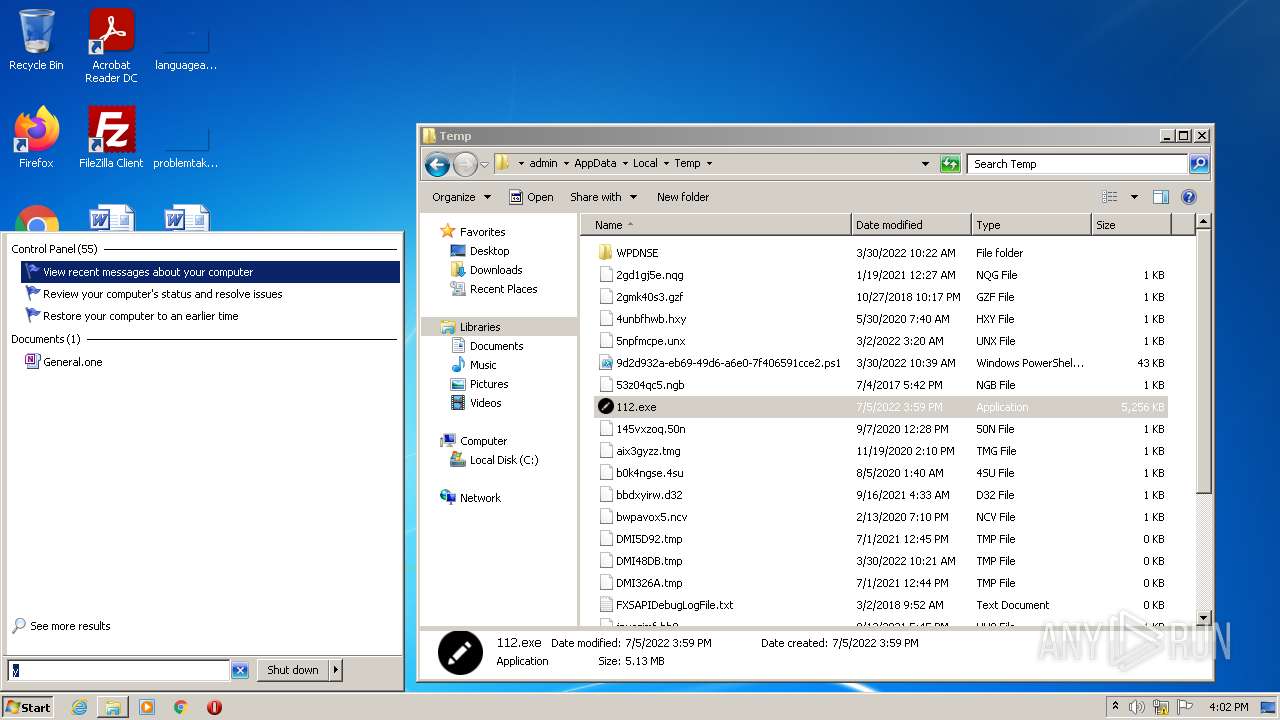Open View recent messages about your computer
The height and width of the screenshot is (720, 1280).
coord(210,272)
